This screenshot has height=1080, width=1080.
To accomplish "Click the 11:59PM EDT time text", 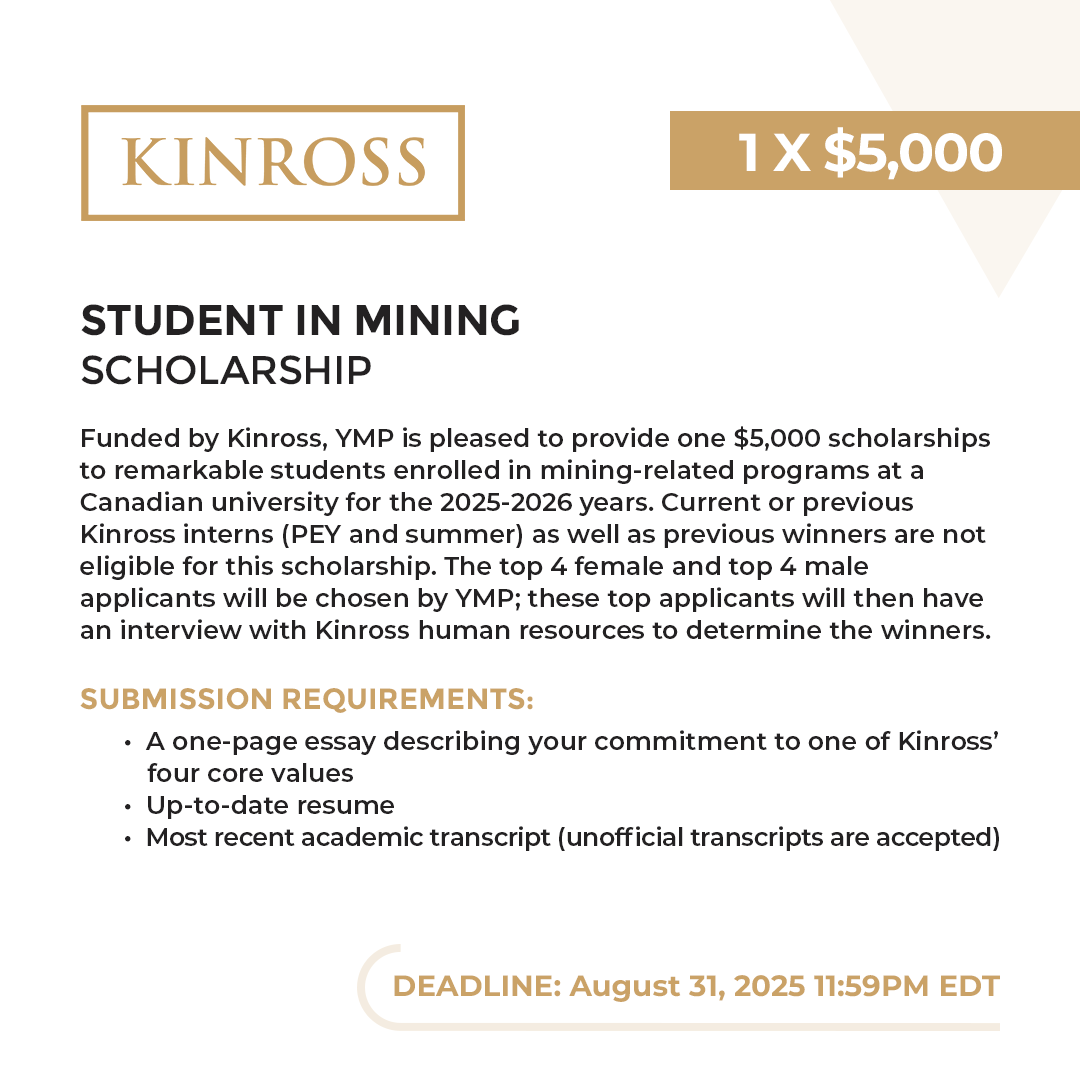I will 908,986.
